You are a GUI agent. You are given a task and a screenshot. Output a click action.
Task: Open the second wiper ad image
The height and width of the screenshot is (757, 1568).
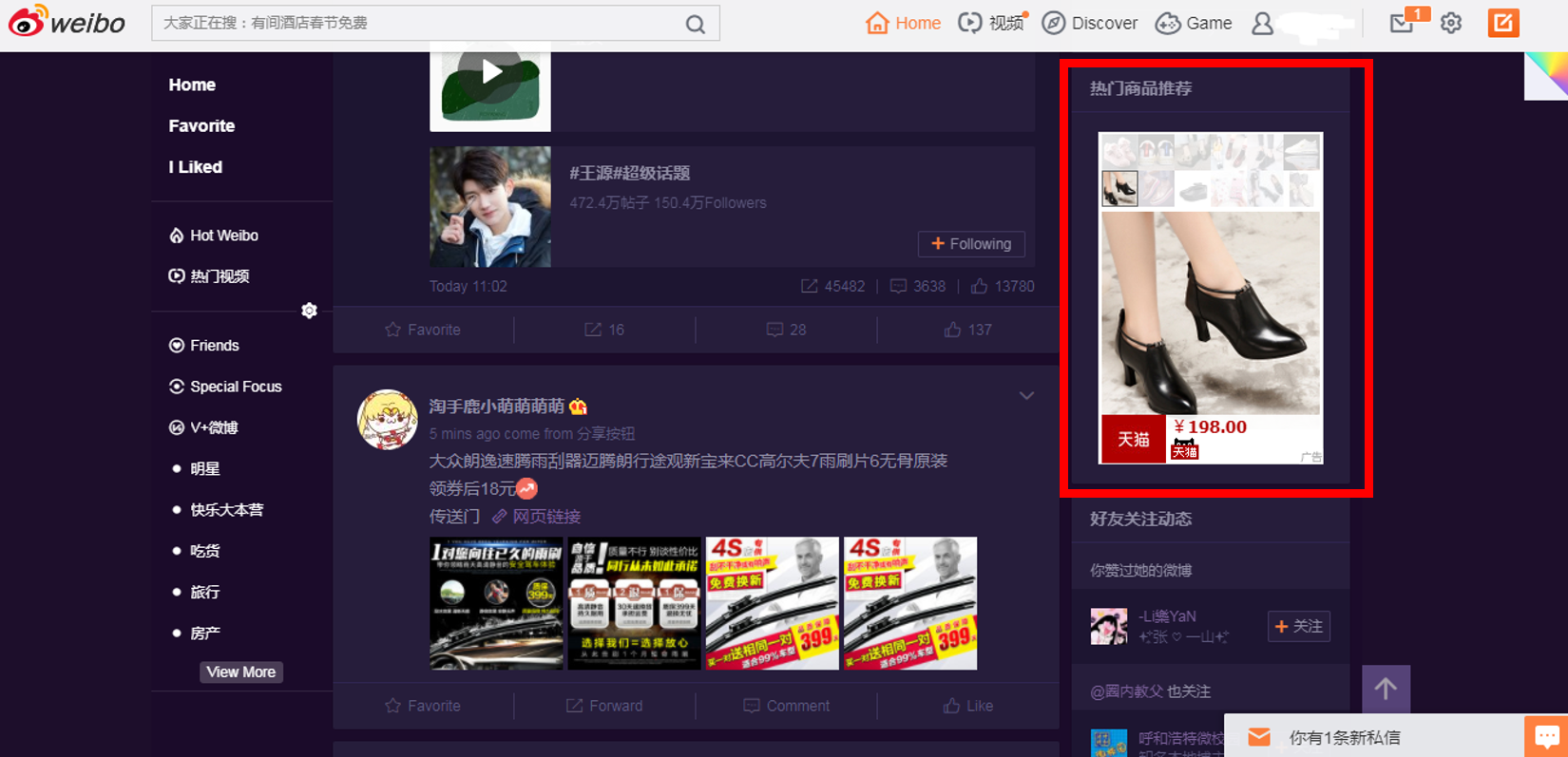pyautogui.click(x=634, y=603)
